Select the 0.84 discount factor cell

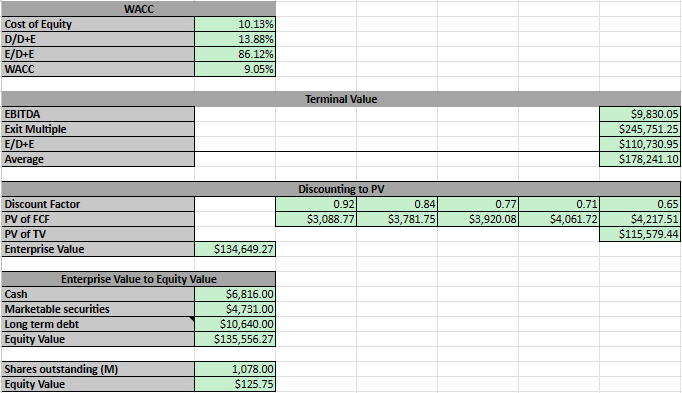click(x=397, y=204)
